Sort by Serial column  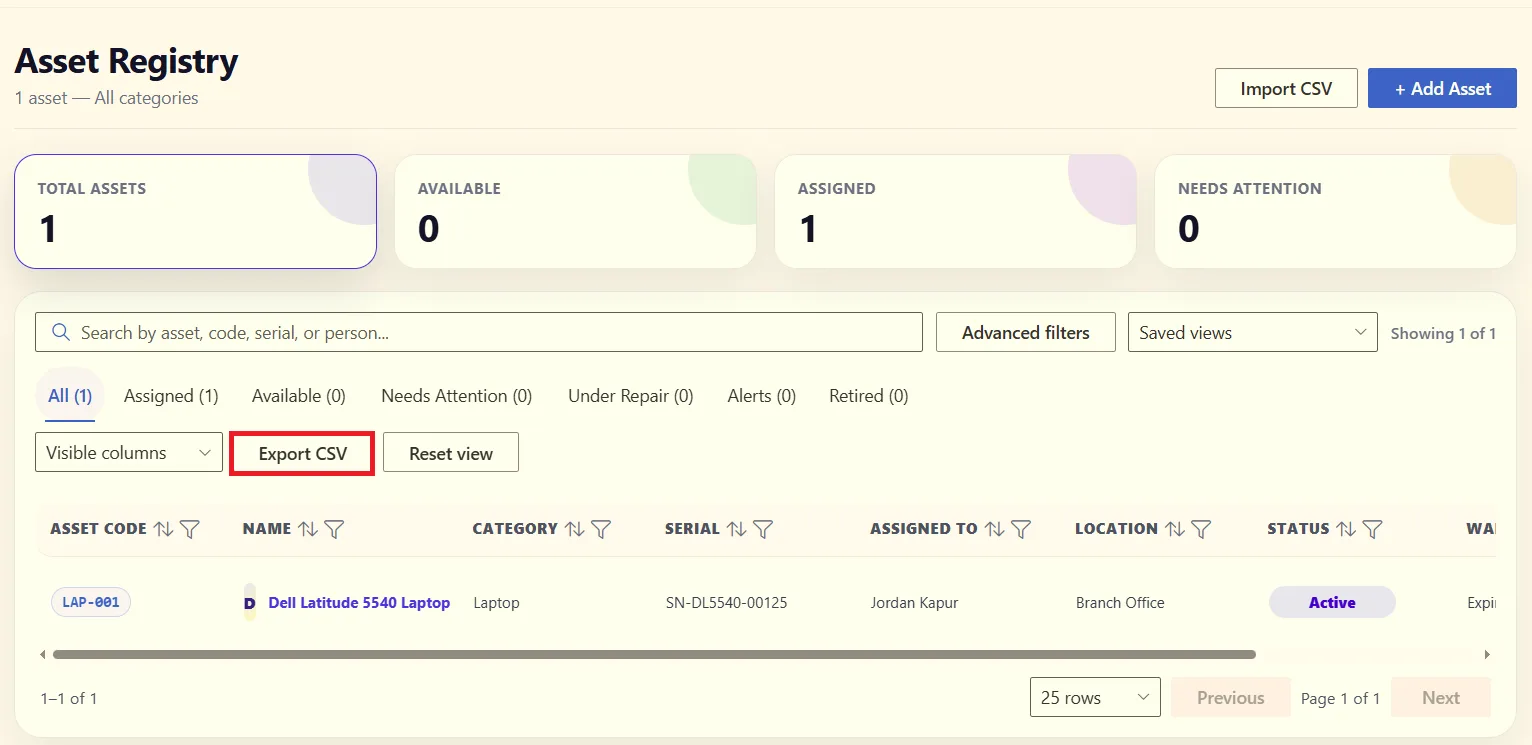pos(736,529)
